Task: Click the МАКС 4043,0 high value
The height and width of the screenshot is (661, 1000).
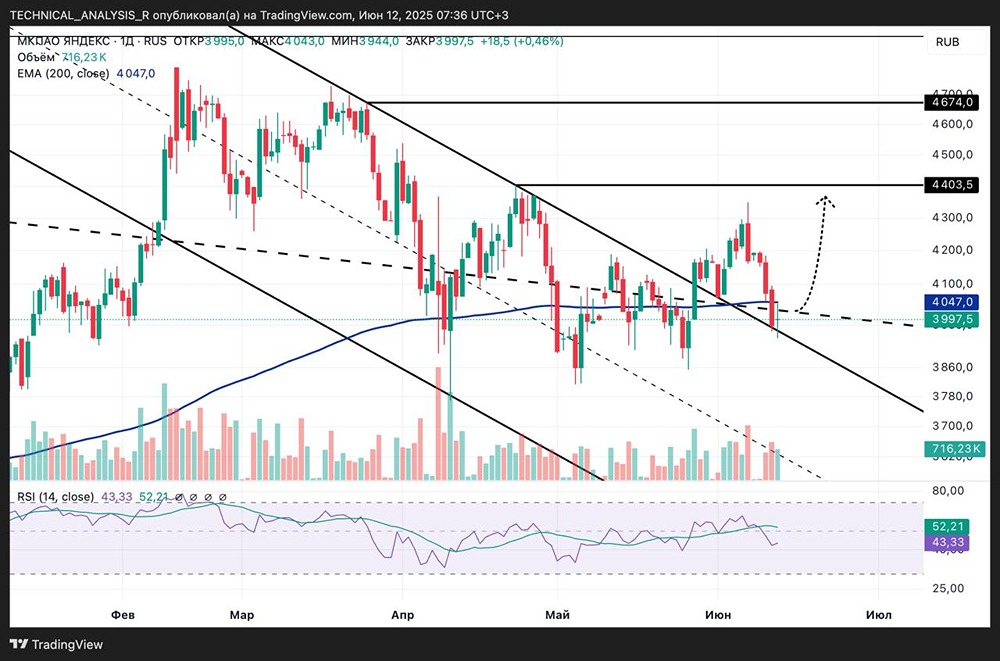Action: click(x=287, y=41)
